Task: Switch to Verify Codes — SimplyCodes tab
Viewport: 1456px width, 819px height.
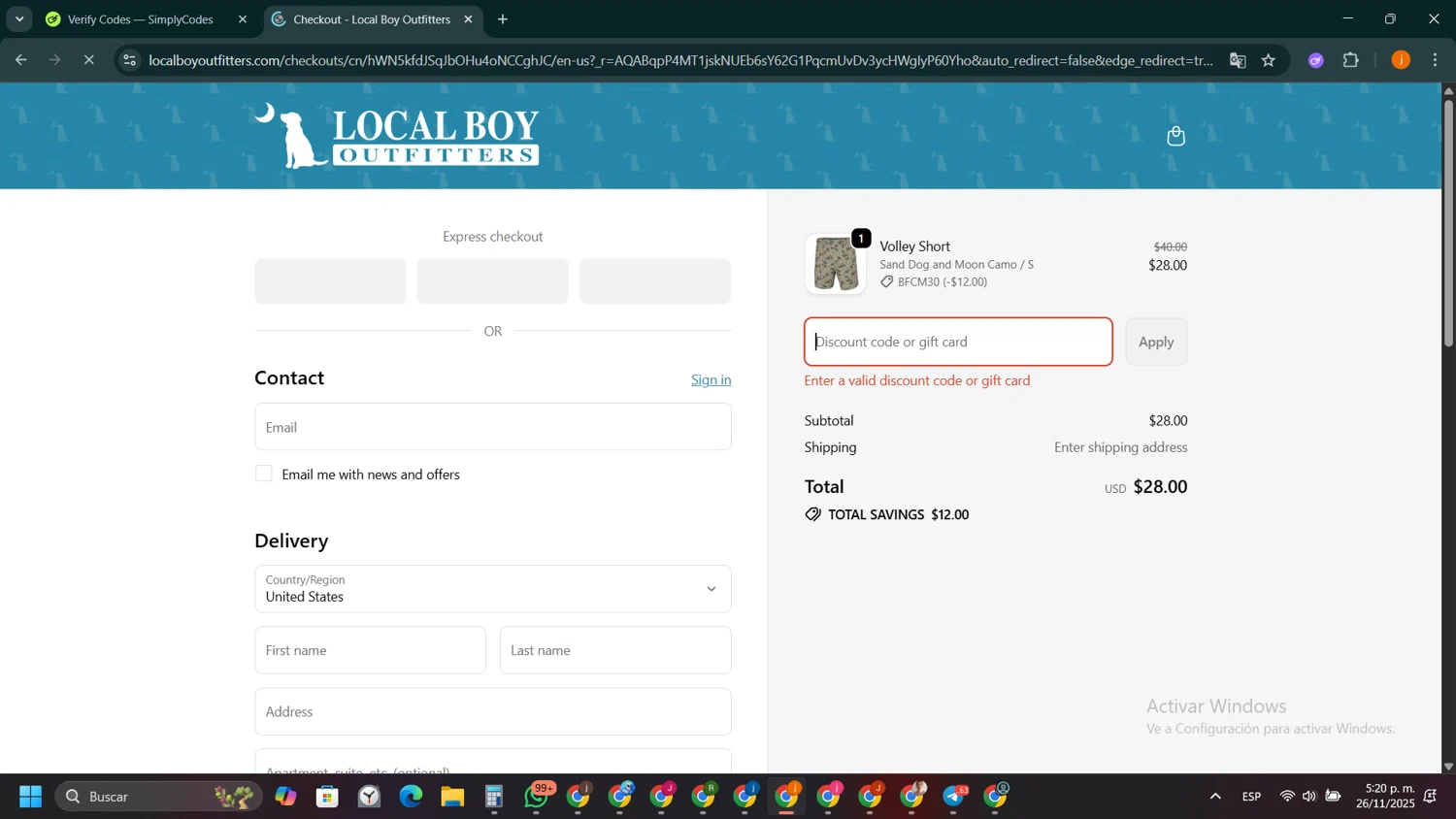Action: coord(141,19)
